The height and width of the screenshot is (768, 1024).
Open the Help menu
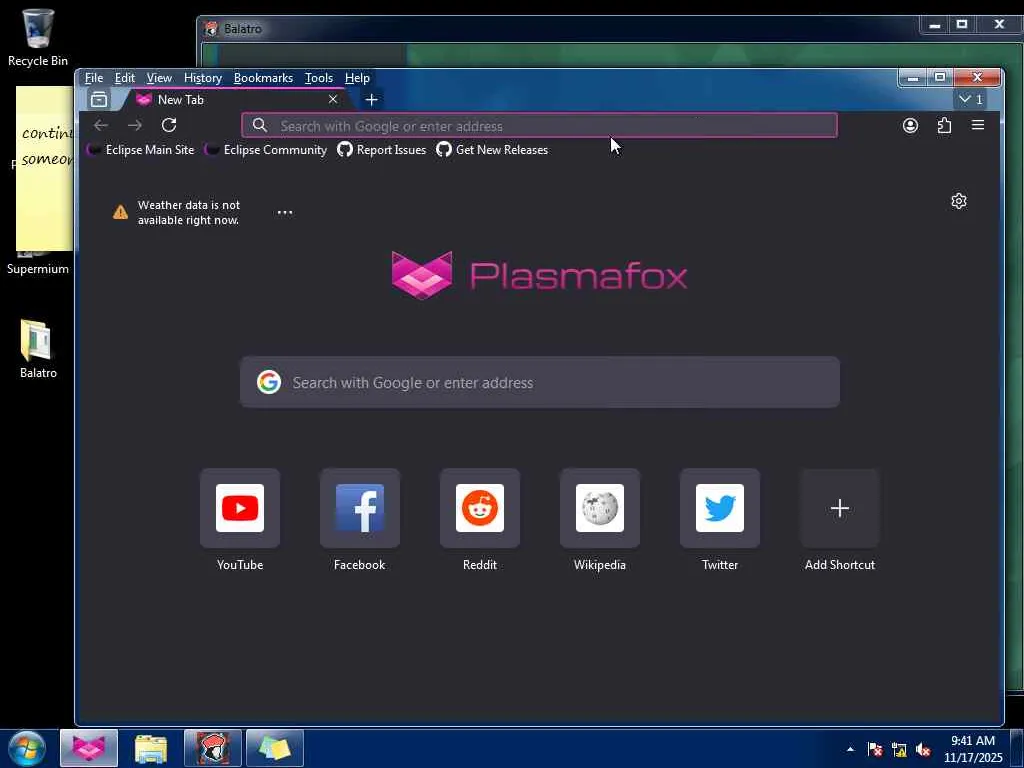point(357,78)
